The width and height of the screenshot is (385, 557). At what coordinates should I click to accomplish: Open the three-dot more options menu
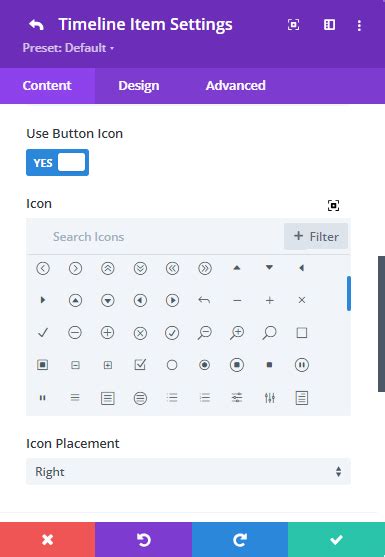point(359,25)
